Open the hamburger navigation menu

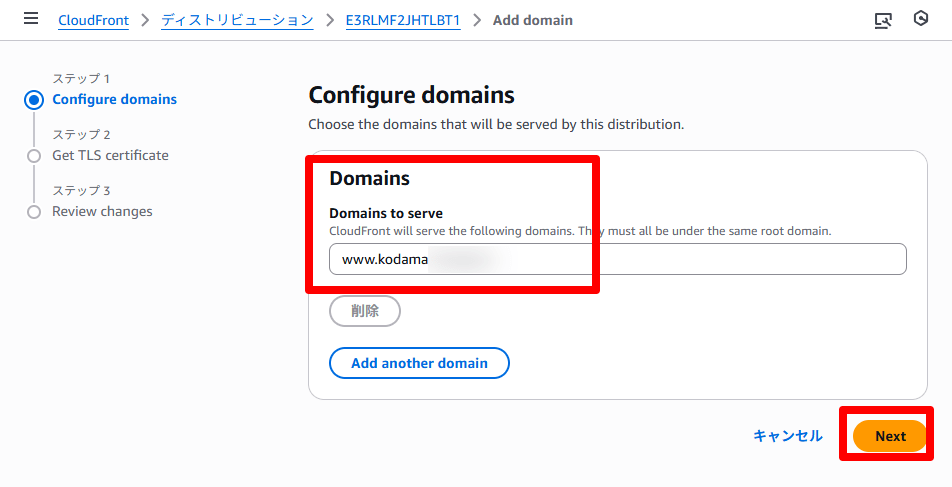(x=31, y=19)
